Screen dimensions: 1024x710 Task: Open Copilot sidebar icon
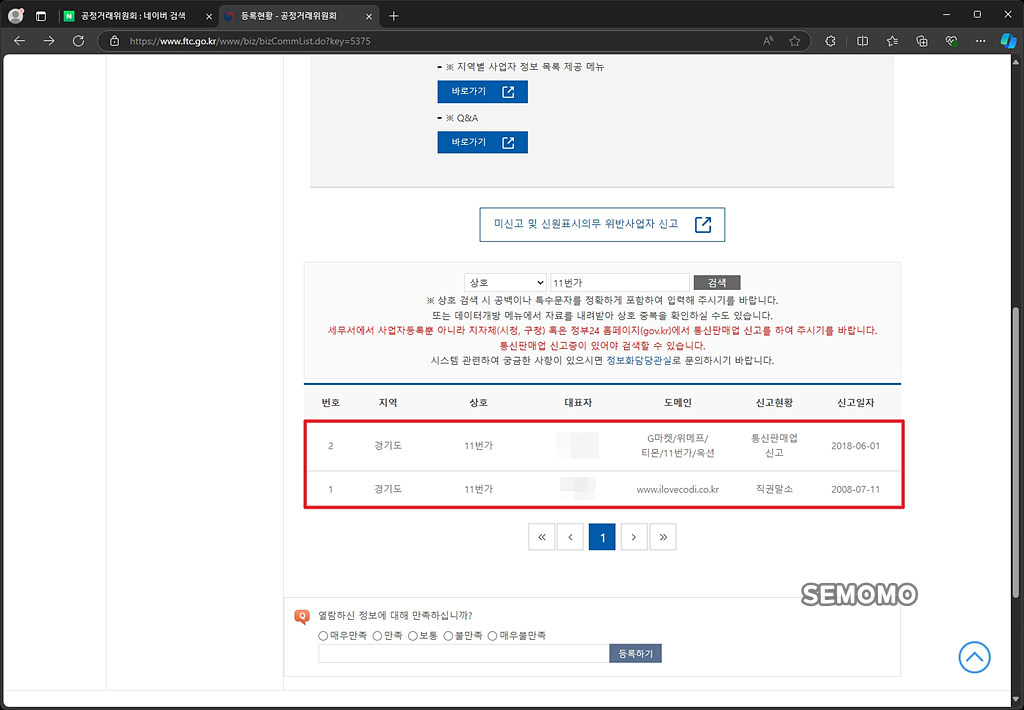click(1008, 40)
